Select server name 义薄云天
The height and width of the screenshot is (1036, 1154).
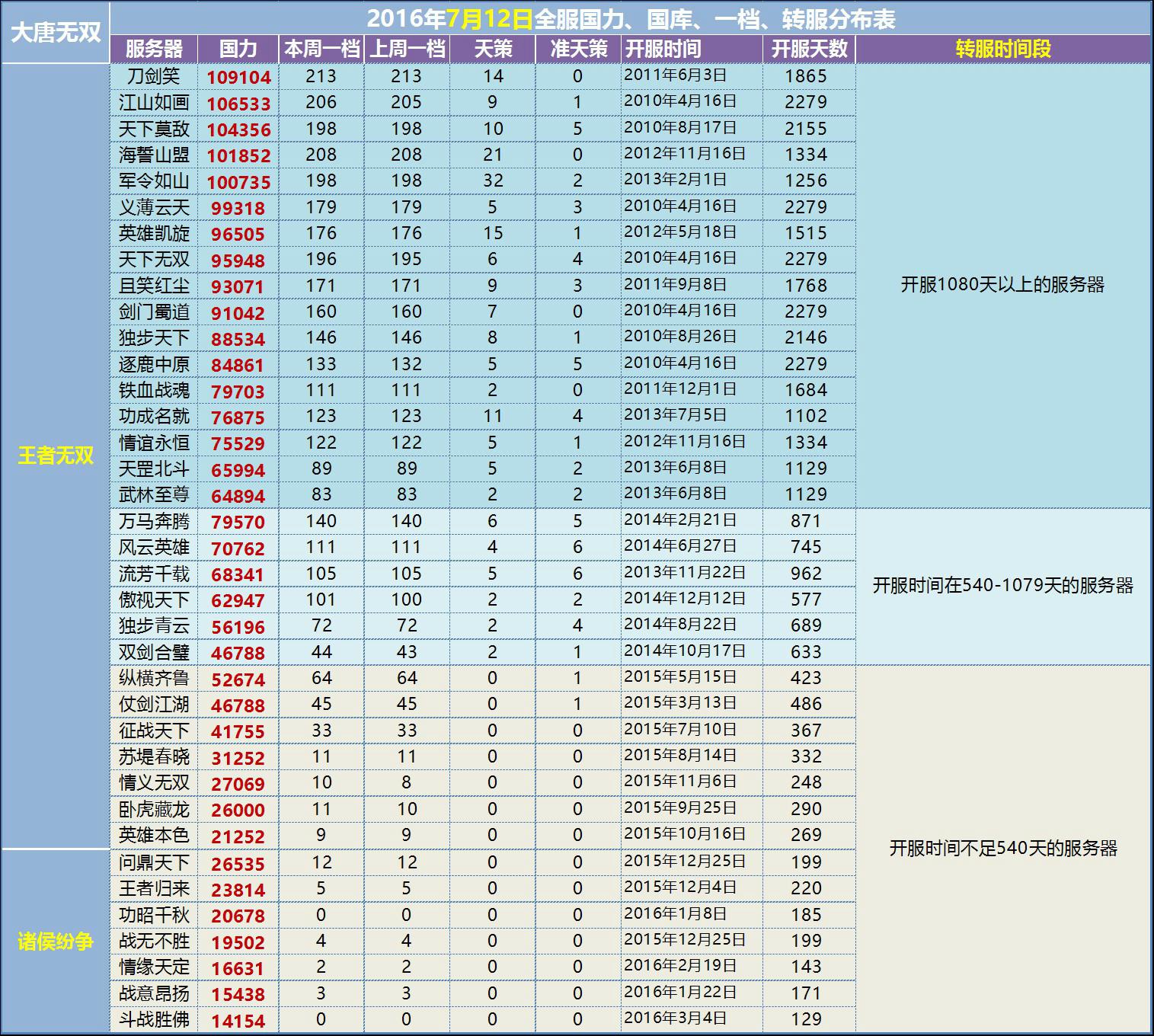[x=154, y=207]
